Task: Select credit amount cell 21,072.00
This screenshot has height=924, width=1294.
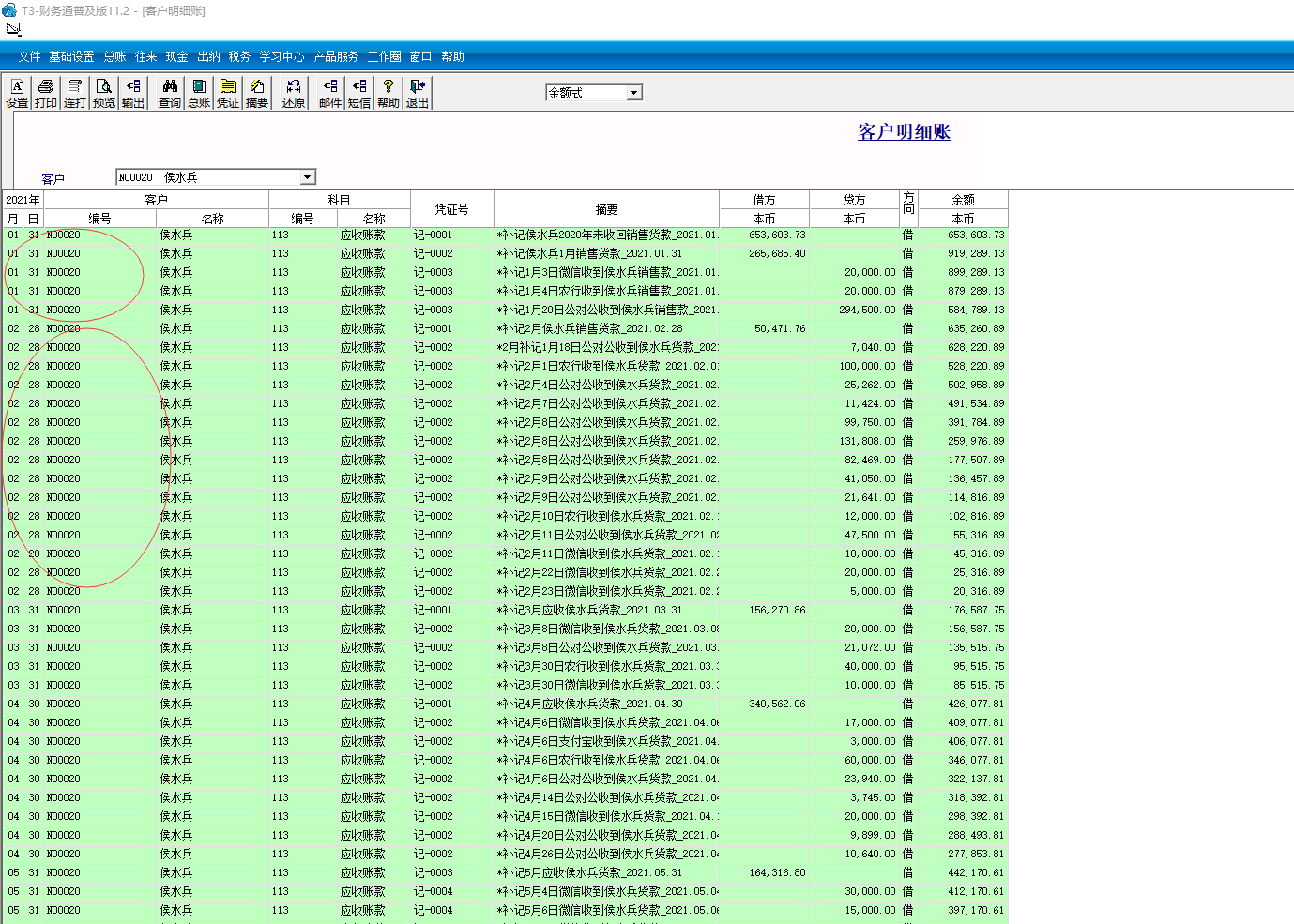Action: (854, 648)
